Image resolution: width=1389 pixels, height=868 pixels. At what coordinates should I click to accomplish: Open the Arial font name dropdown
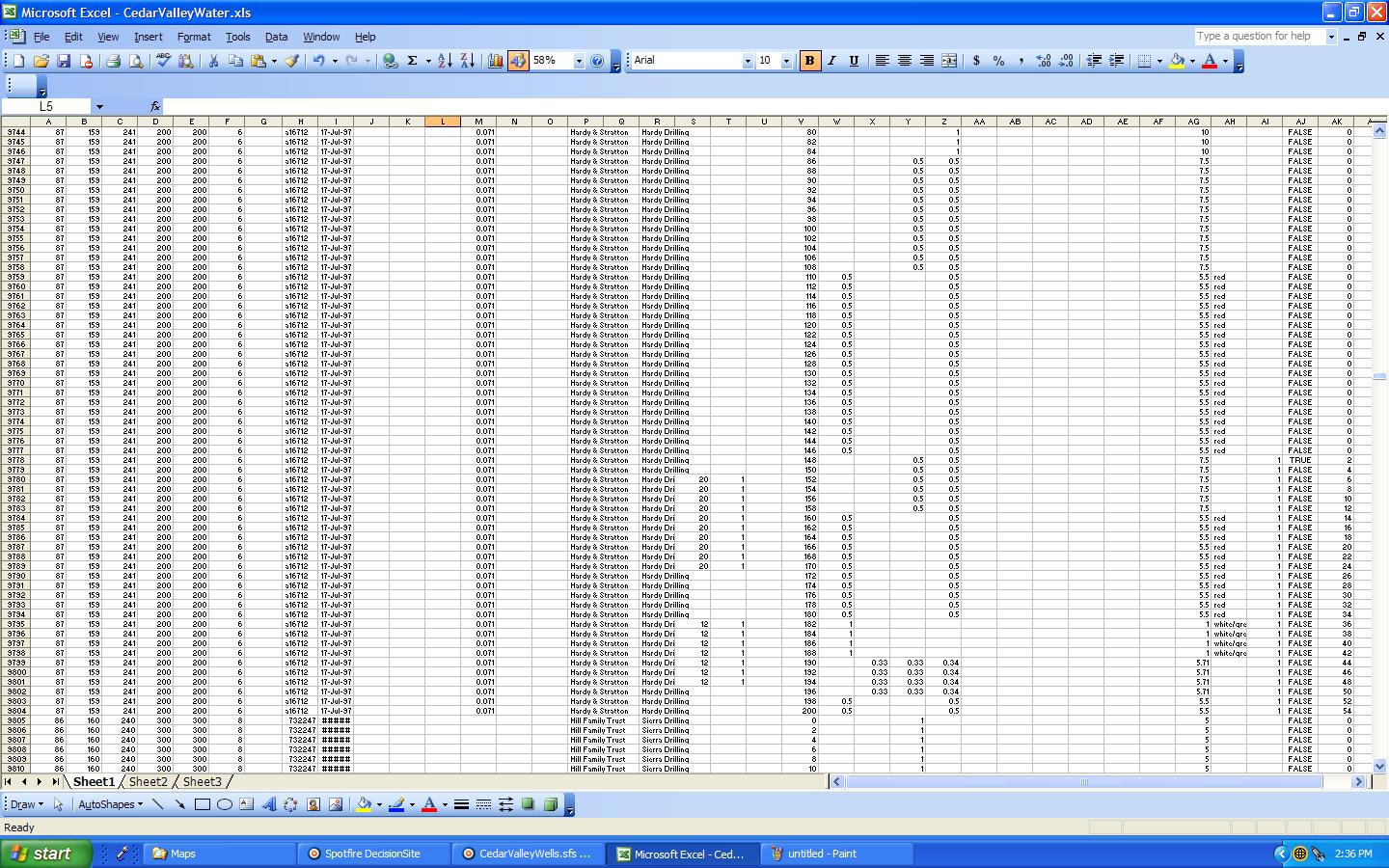click(x=747, y=61)
